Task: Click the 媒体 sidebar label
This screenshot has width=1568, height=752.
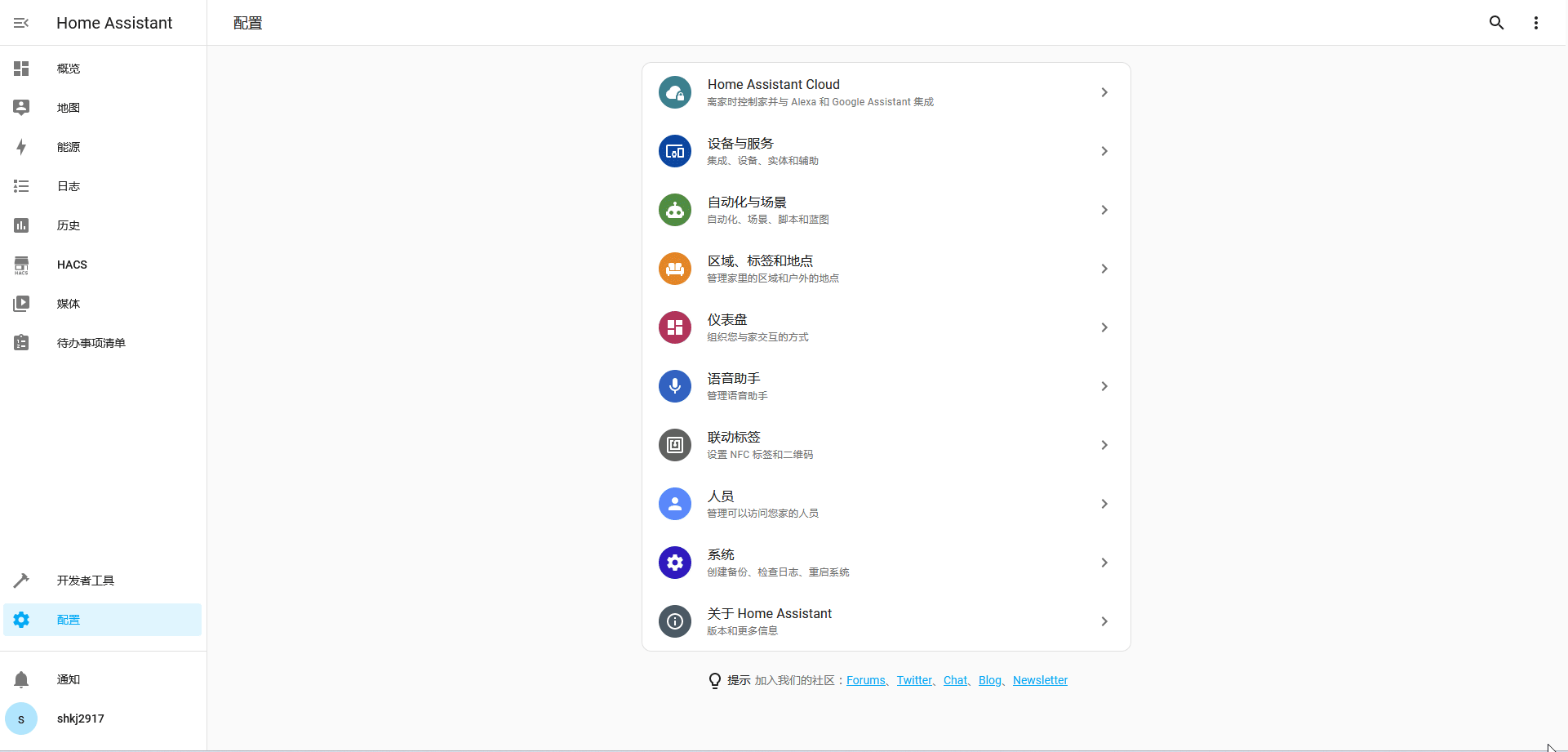Action: coord(69,304)
